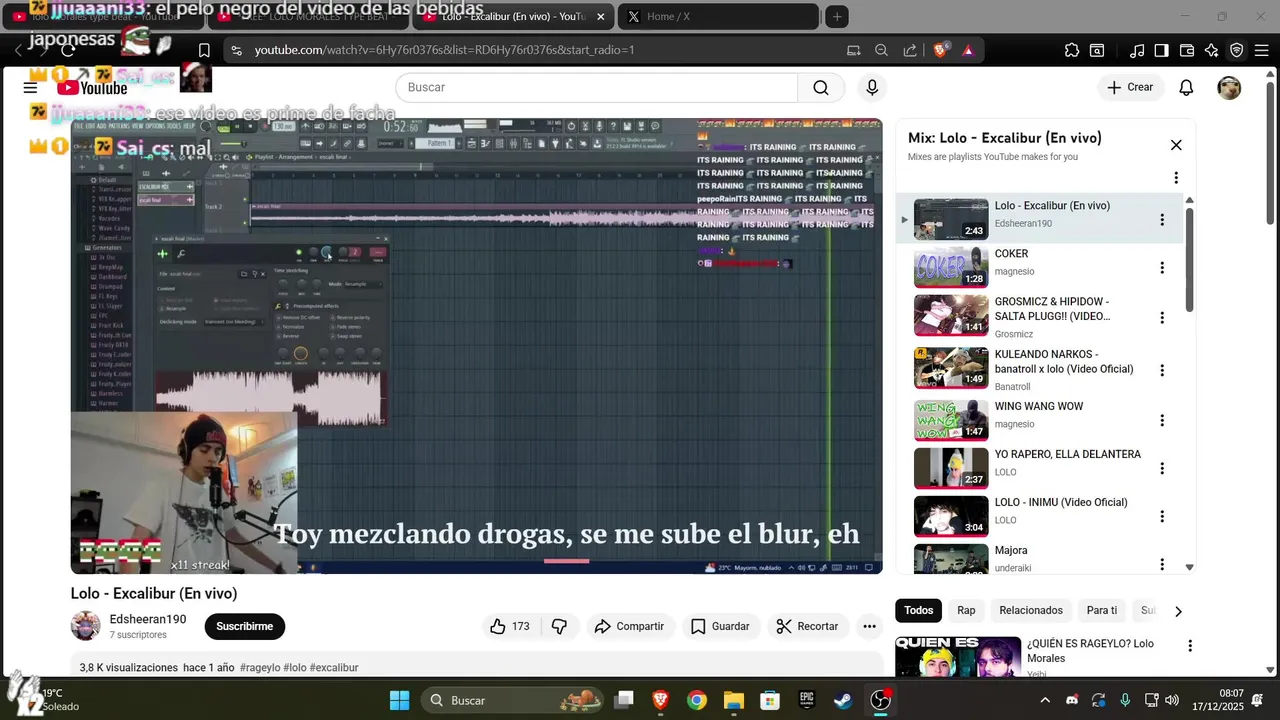The image size is (1280, 720).
Task: Open Mix playlist overall three-dot menu
Action: (1176, 178)
